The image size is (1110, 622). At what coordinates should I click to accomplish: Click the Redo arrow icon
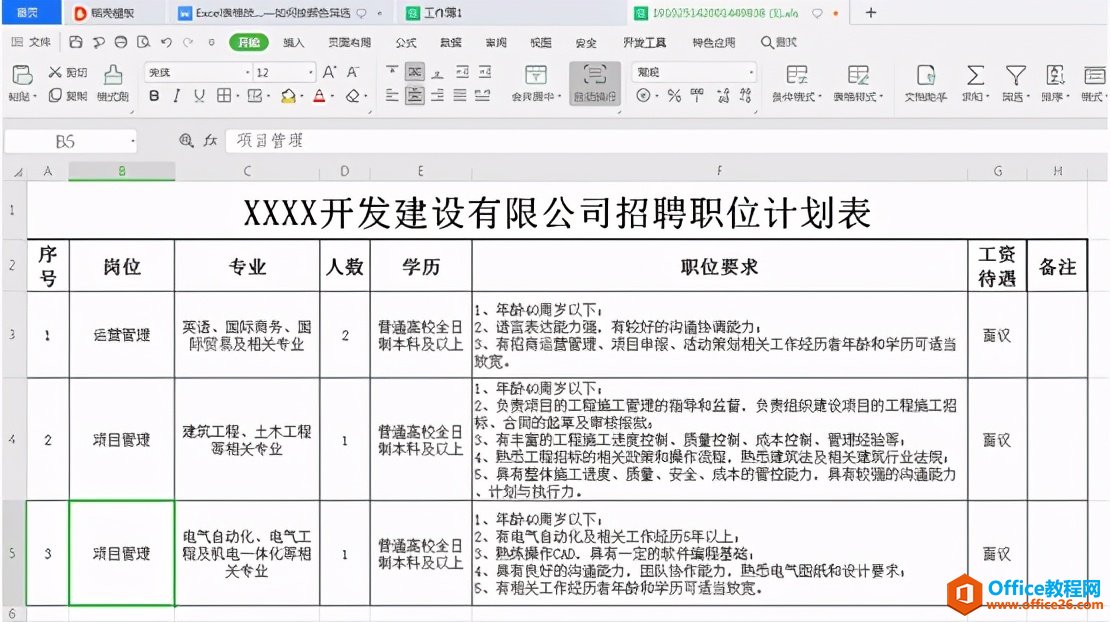coord(188,42)
